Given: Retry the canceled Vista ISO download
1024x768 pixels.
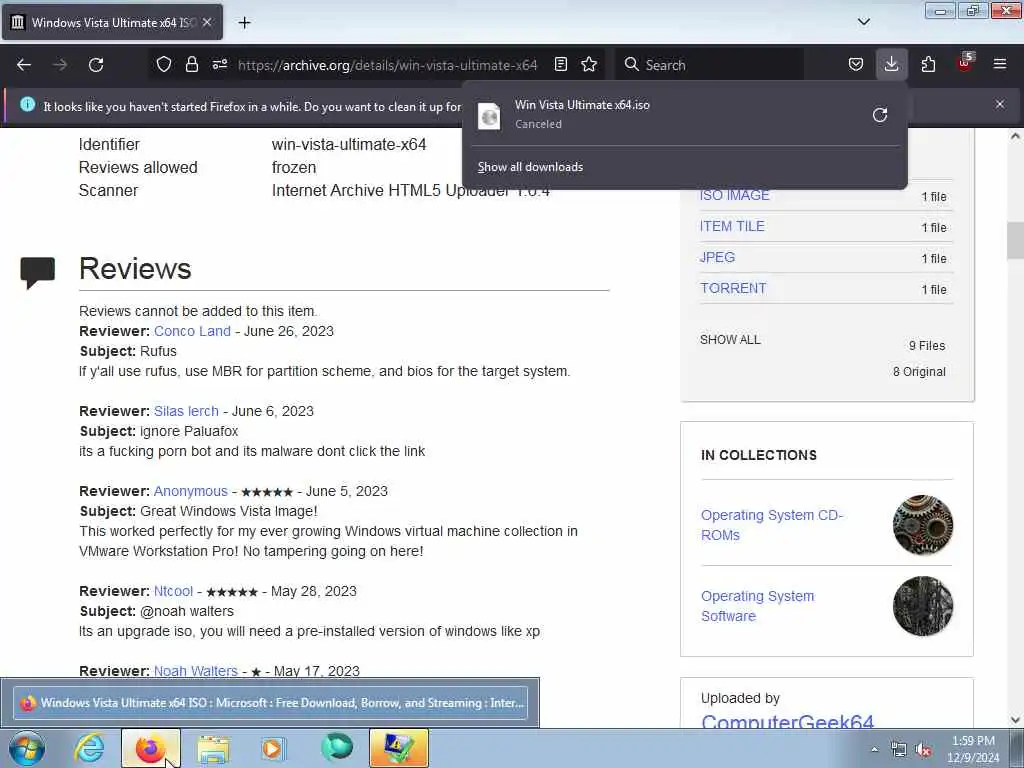Looking at the screenshot, I should pyautogui.click(x=880, y=115).
